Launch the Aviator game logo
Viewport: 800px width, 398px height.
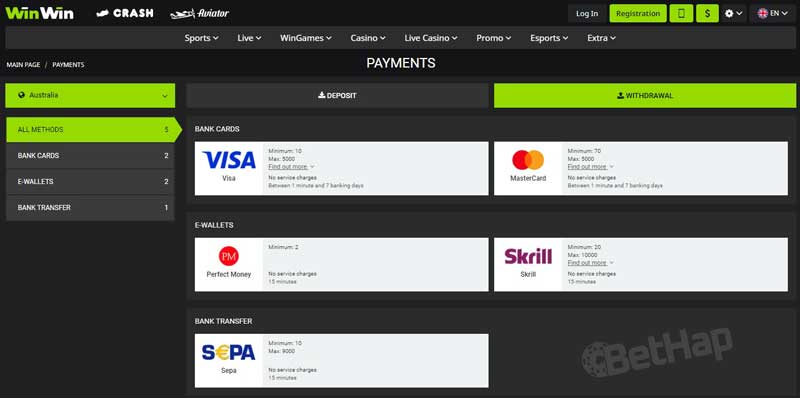(199, 14)
